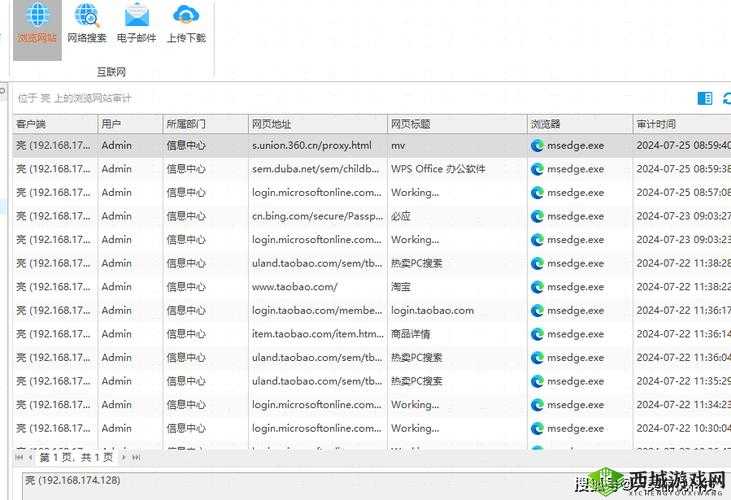Go to first page in pagination bar
This screenshot has width=731, height=500.
pos(19,457)
